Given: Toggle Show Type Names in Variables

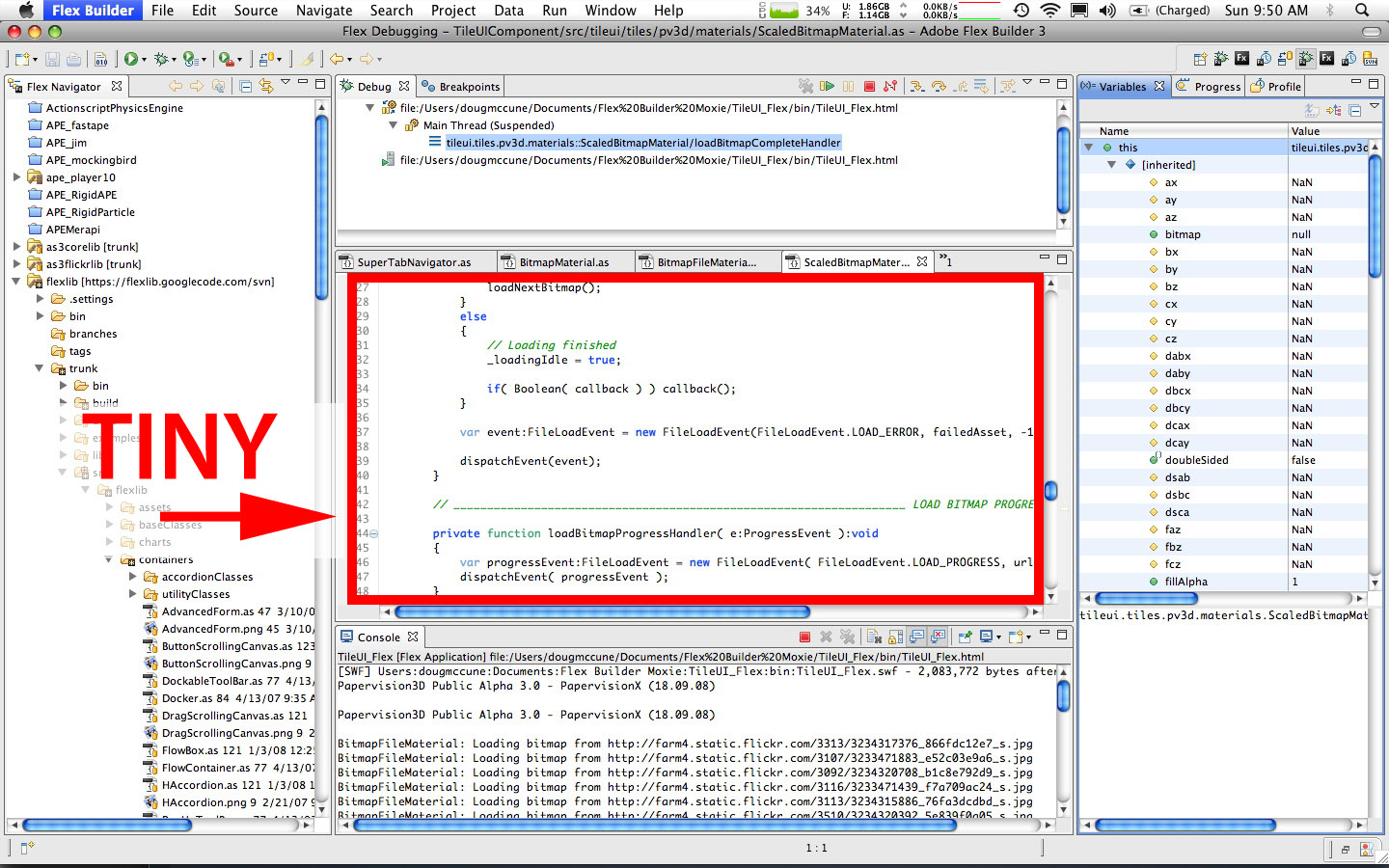Looking at the screenshot, I should [x=1312, y=110].
